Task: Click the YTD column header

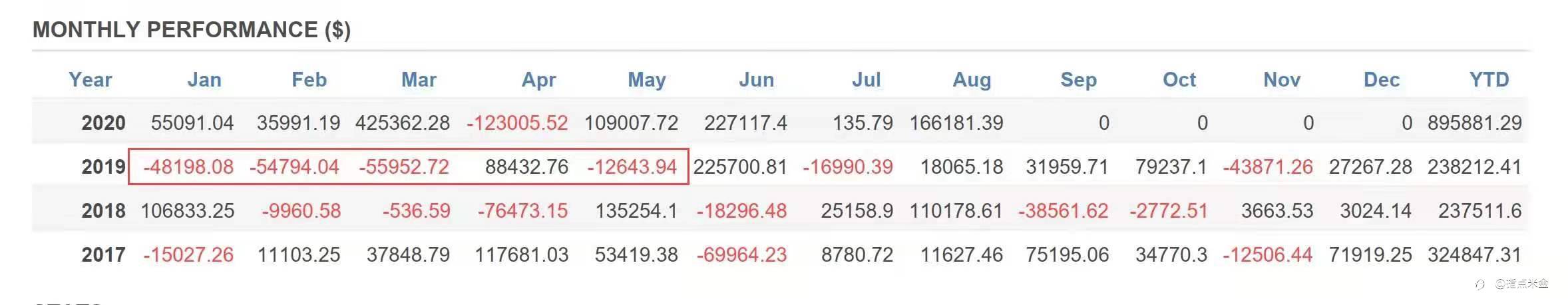Action: click(x=1489, y=80)
